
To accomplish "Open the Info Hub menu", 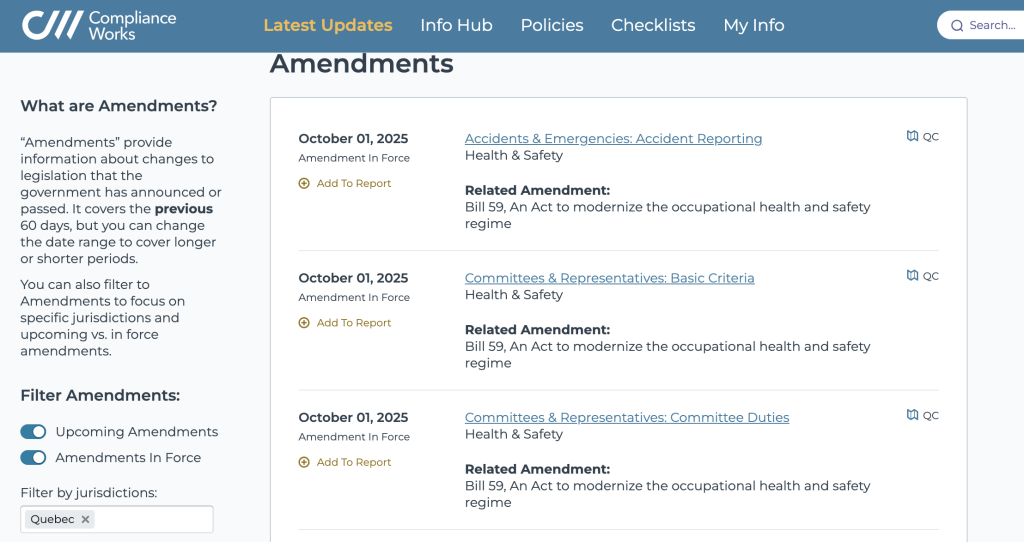I will [x=456, y=25].
